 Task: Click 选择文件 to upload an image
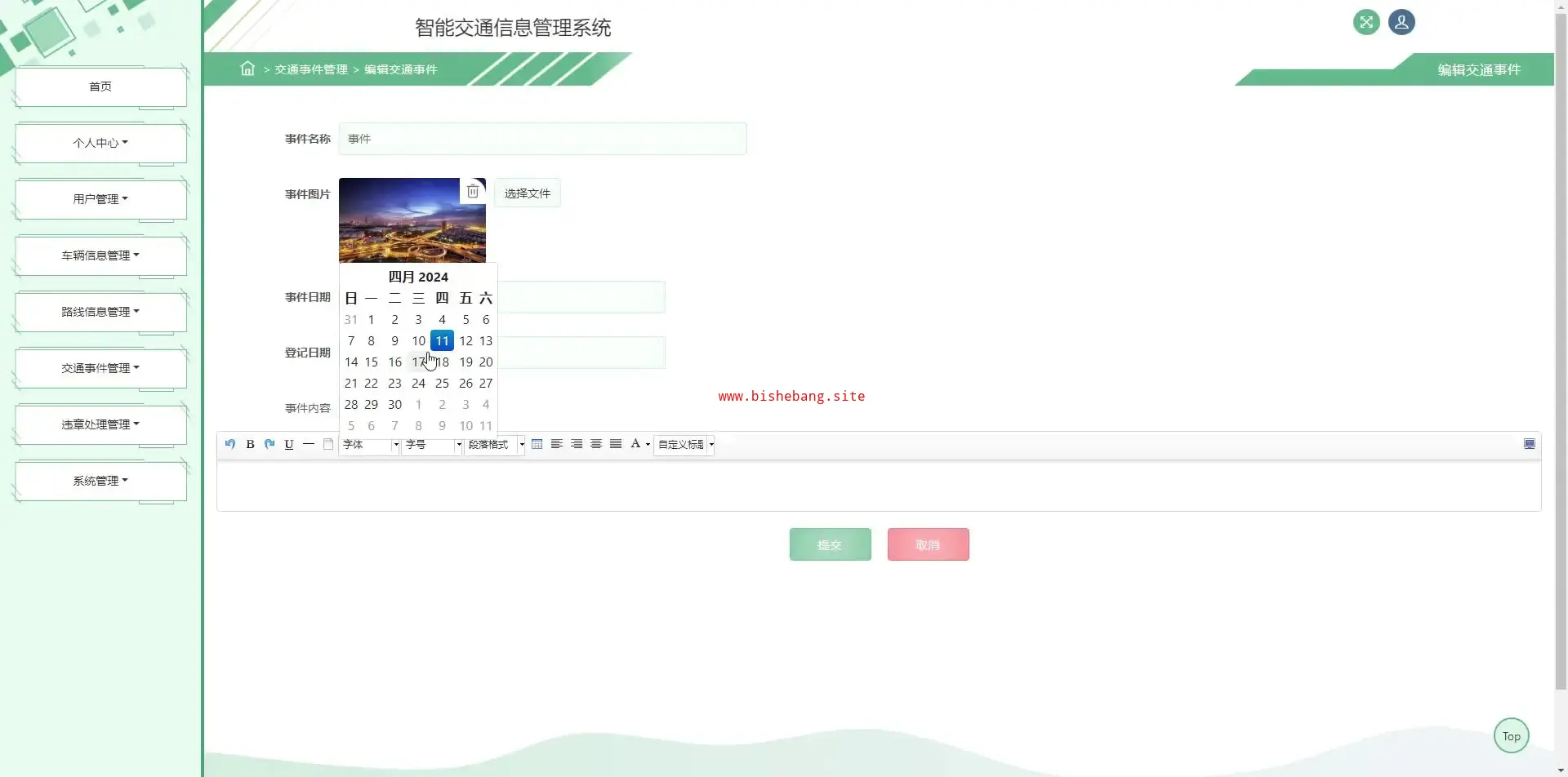click(x=528, y=193)
